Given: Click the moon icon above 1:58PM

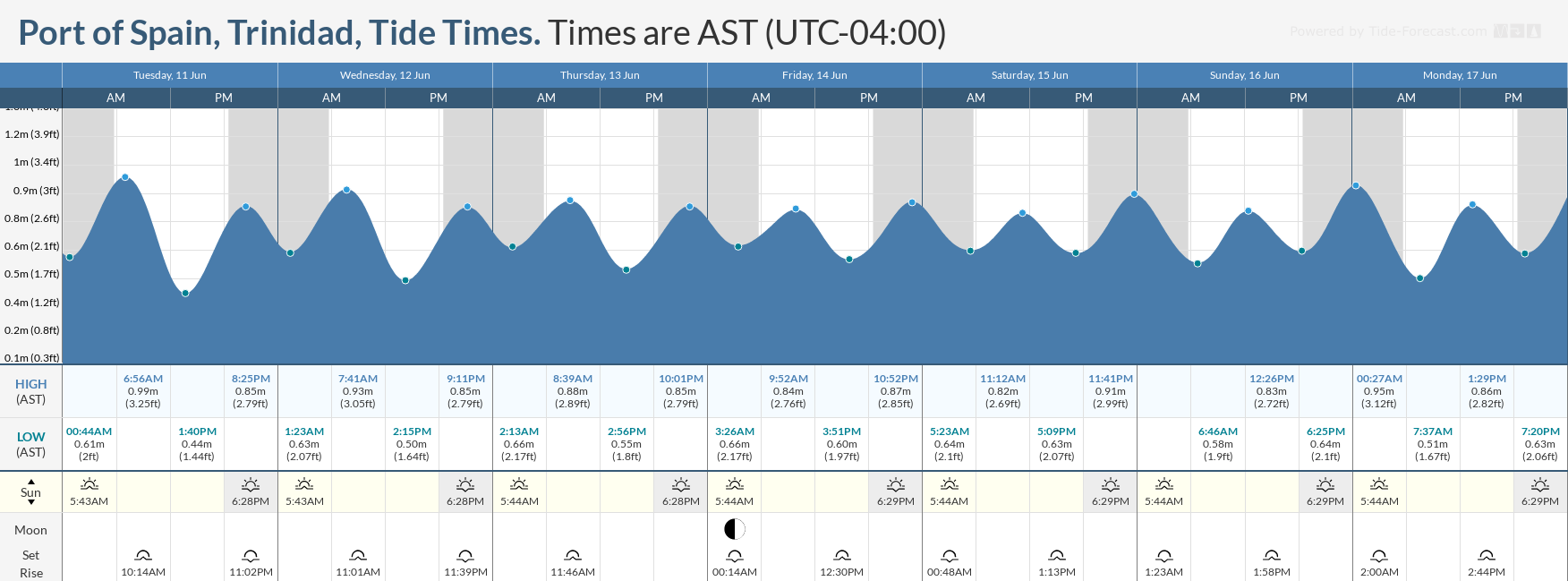Looking at the screenshot, I should pyautogui.click(x=1272, y=556).
